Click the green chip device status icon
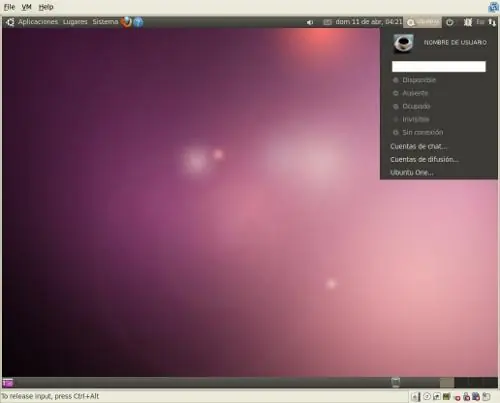Screen dimensions: 500x403 [447, 396]
